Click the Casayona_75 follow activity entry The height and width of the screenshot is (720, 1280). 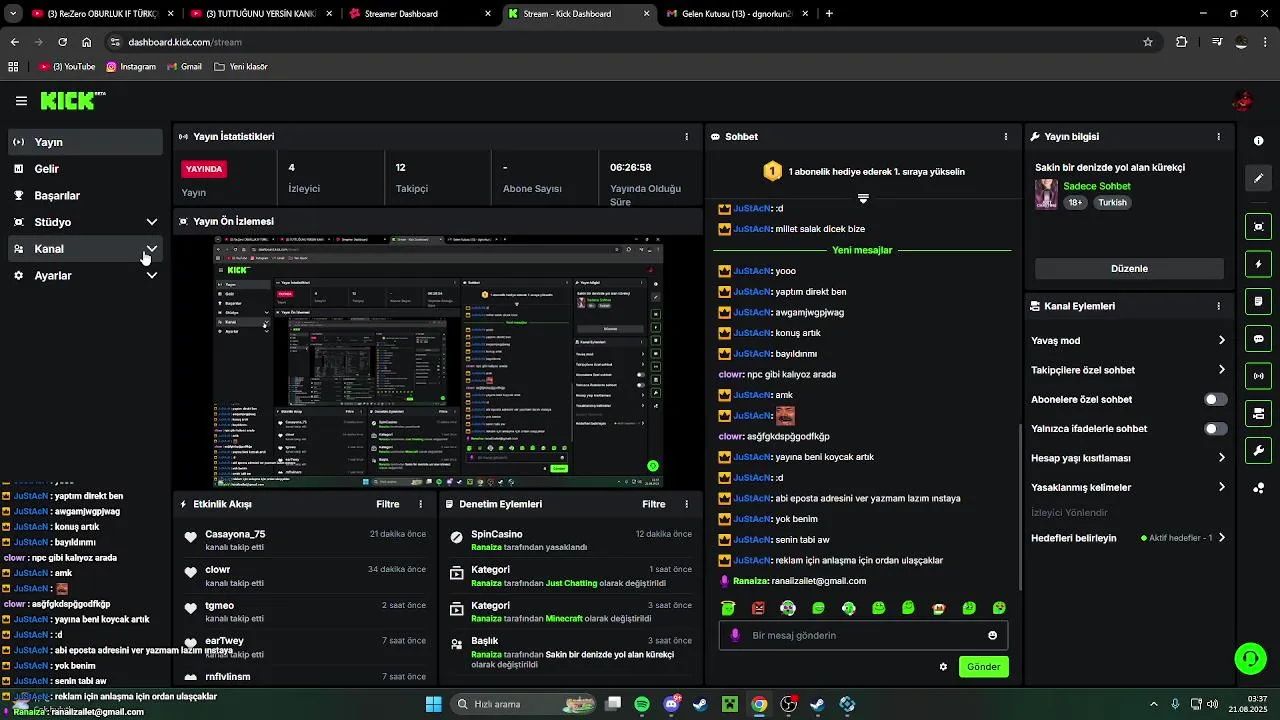tap(305, 540)
